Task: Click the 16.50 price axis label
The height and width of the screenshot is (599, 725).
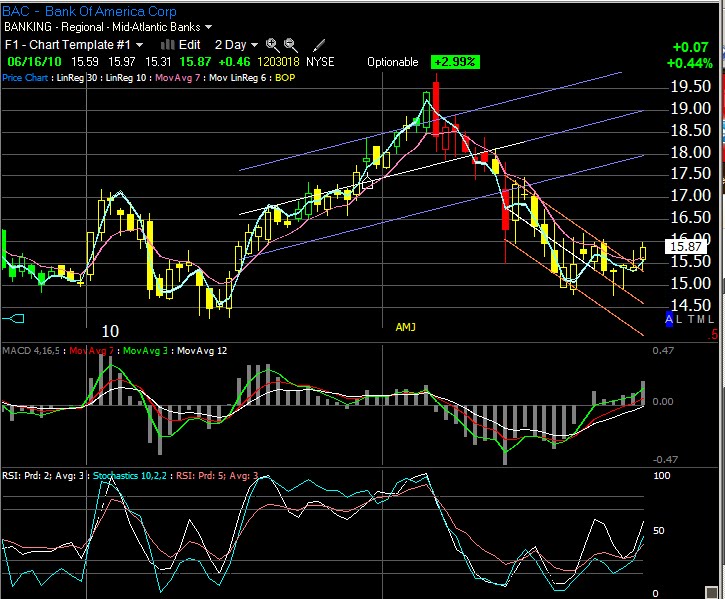Action: point(690,217)
